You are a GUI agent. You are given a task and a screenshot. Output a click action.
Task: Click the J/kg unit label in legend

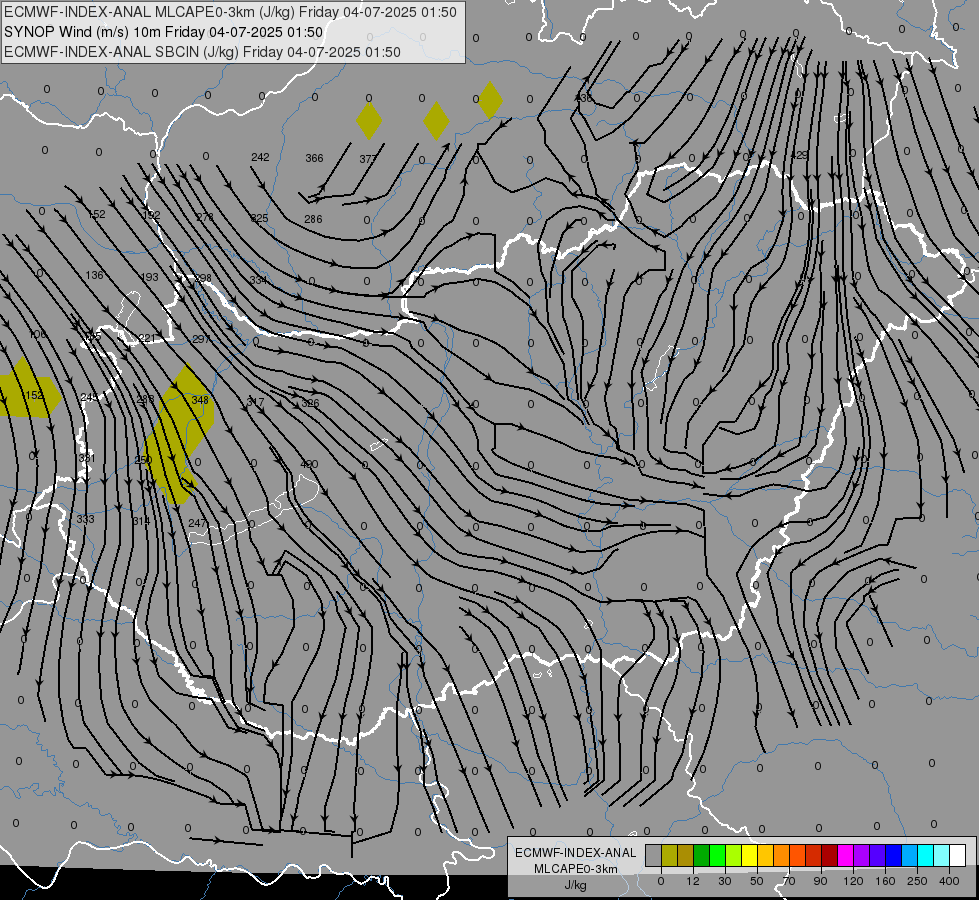[x=575, y=885]
